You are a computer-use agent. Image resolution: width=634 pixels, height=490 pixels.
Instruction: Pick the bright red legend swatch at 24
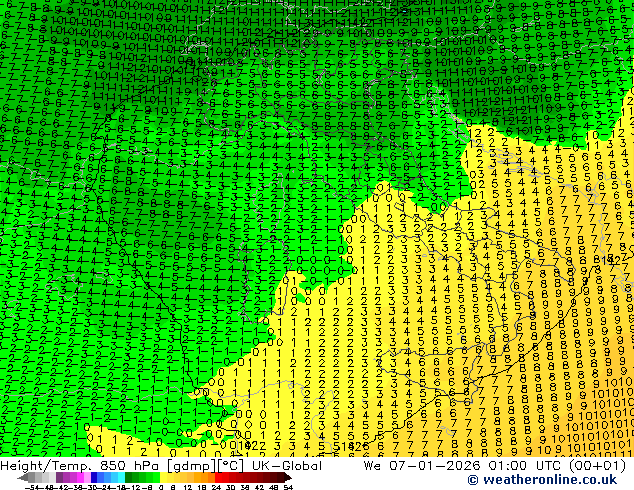[x=218, y=477]
